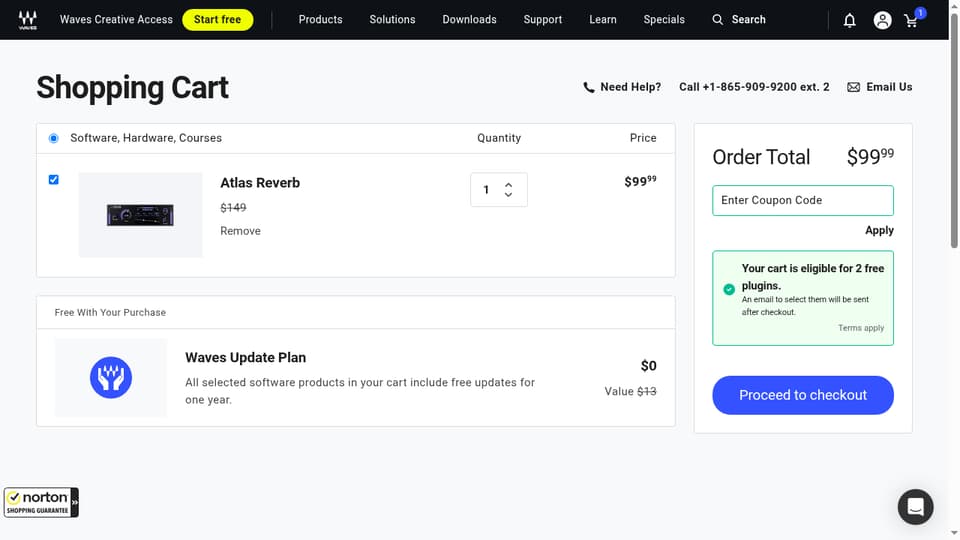Click the Search text in navbar

pos(748,20)
